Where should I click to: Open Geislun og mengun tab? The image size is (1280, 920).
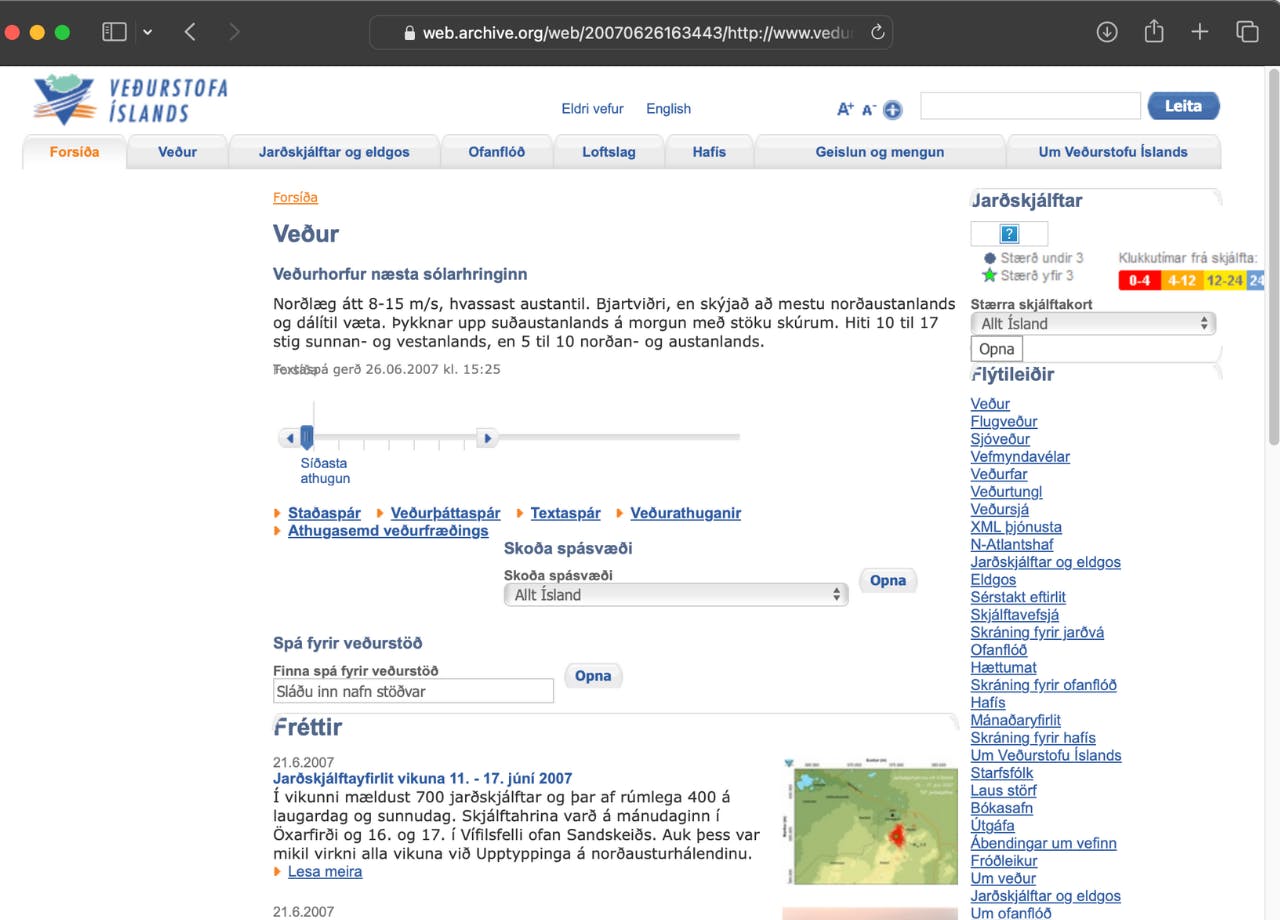tap(880, 152)
